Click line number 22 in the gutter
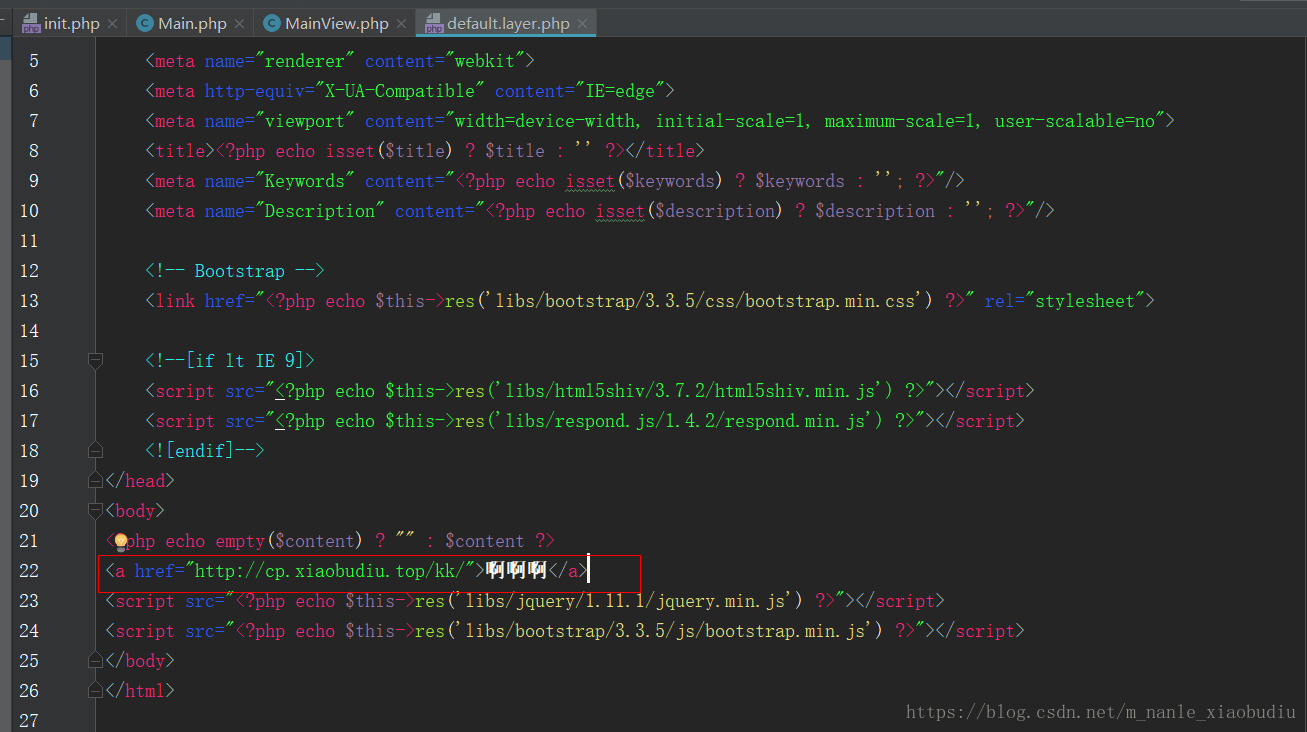Screen dimensions: 1307x732 [29, 571]
